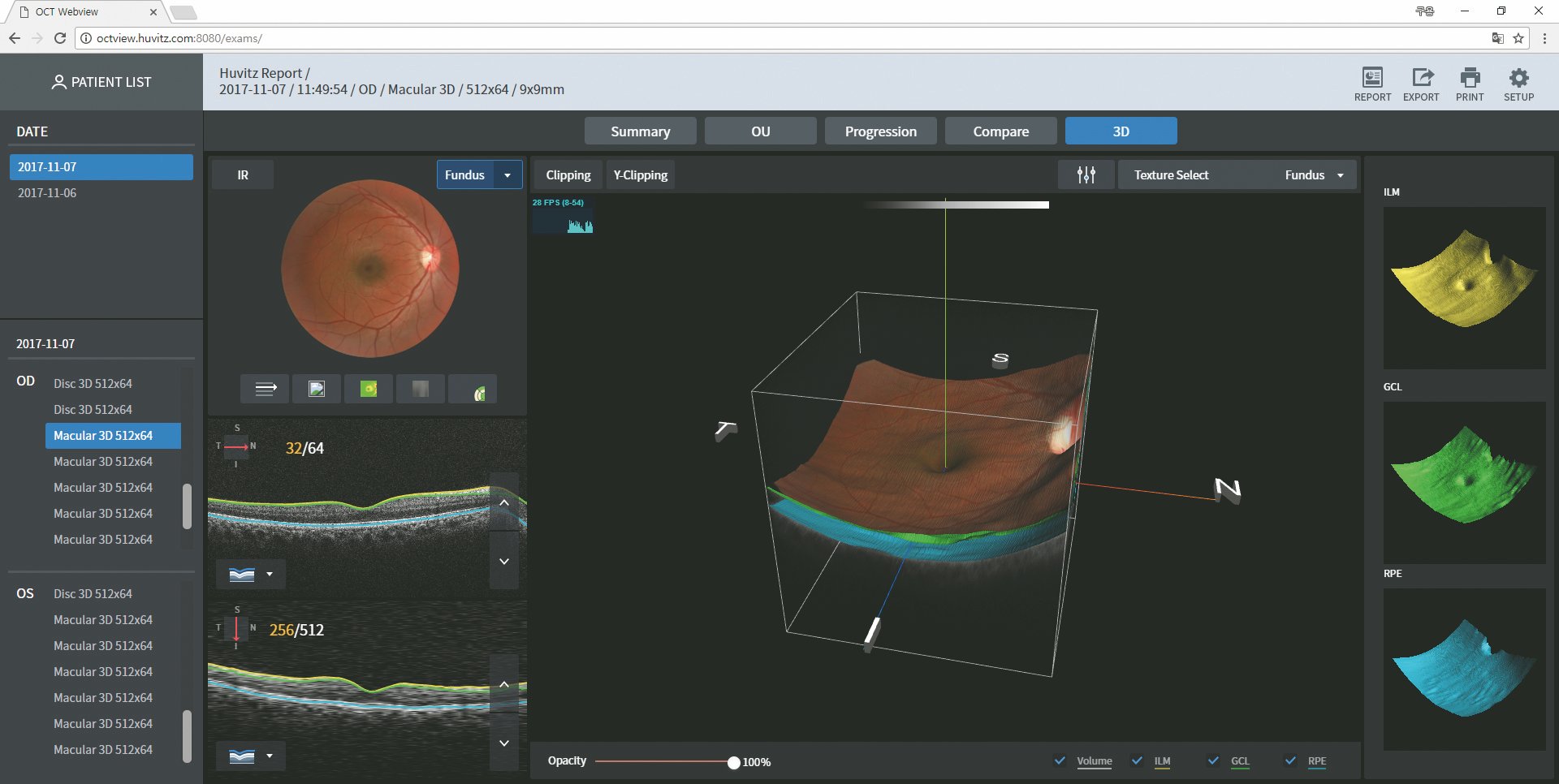Open PATIENT LIST

coord(101,82)
